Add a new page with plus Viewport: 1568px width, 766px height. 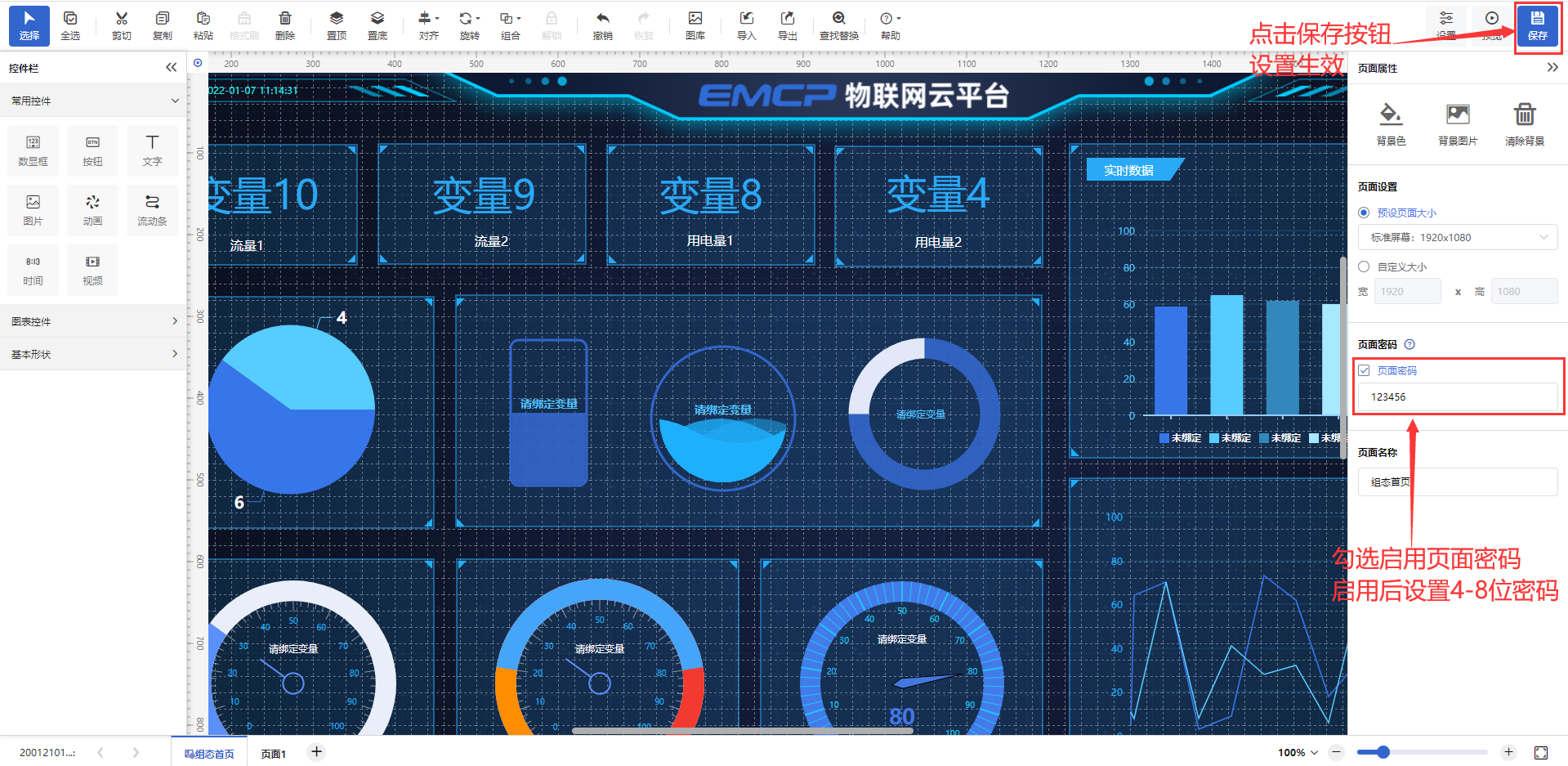(317, 751)
